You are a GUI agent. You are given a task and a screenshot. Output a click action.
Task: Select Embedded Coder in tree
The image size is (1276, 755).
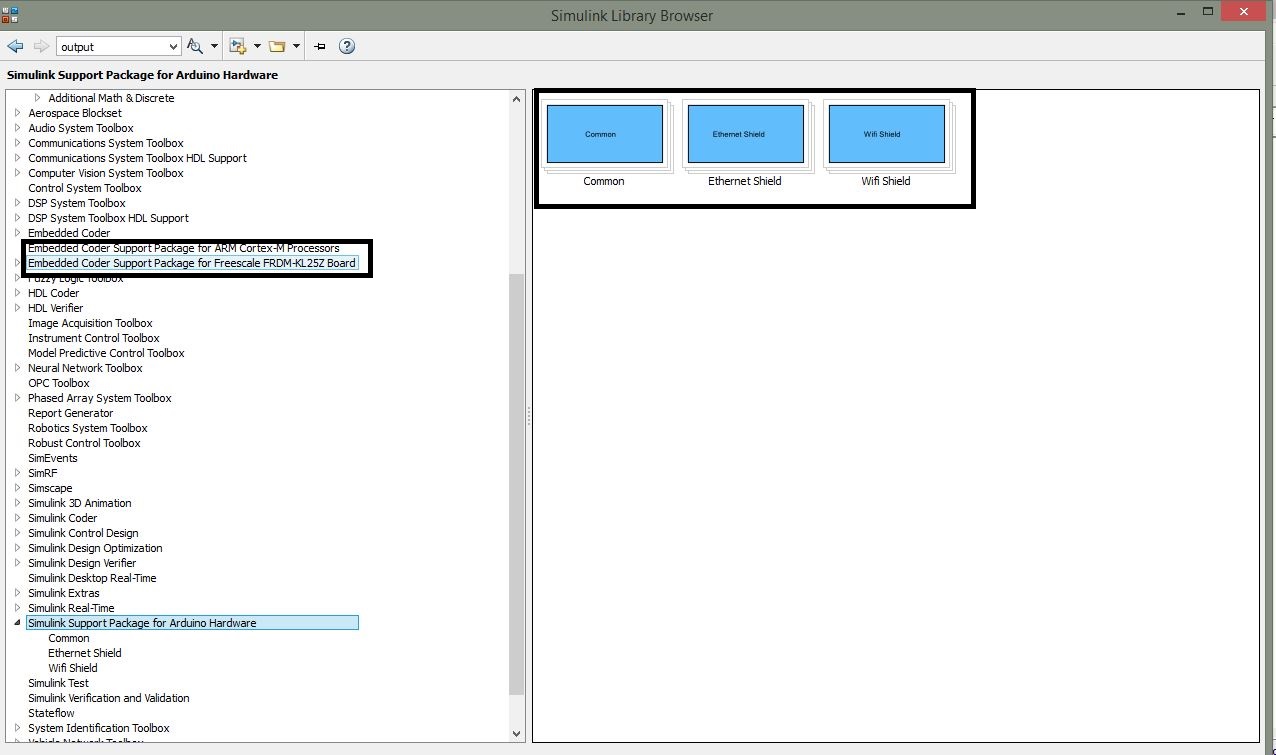coord(69,233)
